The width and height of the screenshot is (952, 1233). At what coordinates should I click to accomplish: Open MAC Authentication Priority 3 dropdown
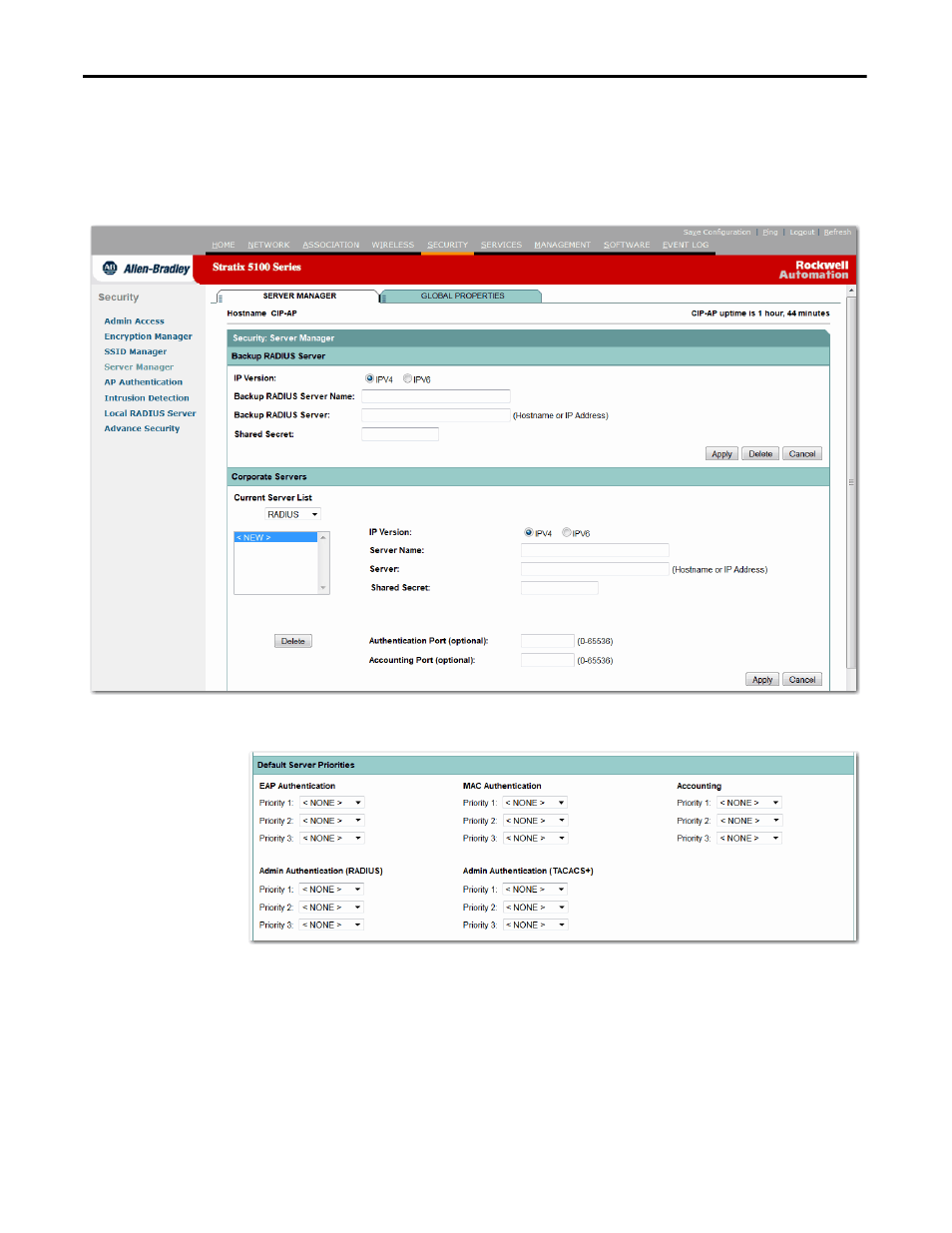(x=535, y=839)
